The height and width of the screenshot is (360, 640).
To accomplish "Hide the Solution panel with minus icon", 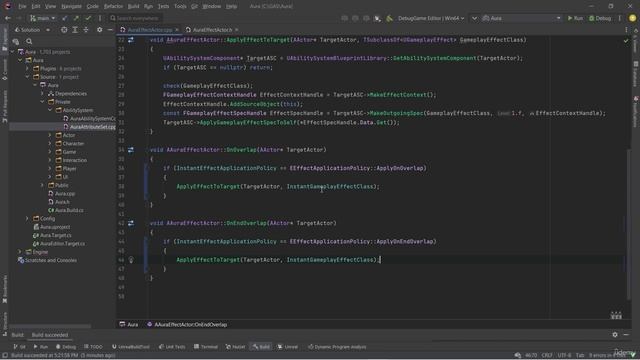I will (x=110, y=30).
